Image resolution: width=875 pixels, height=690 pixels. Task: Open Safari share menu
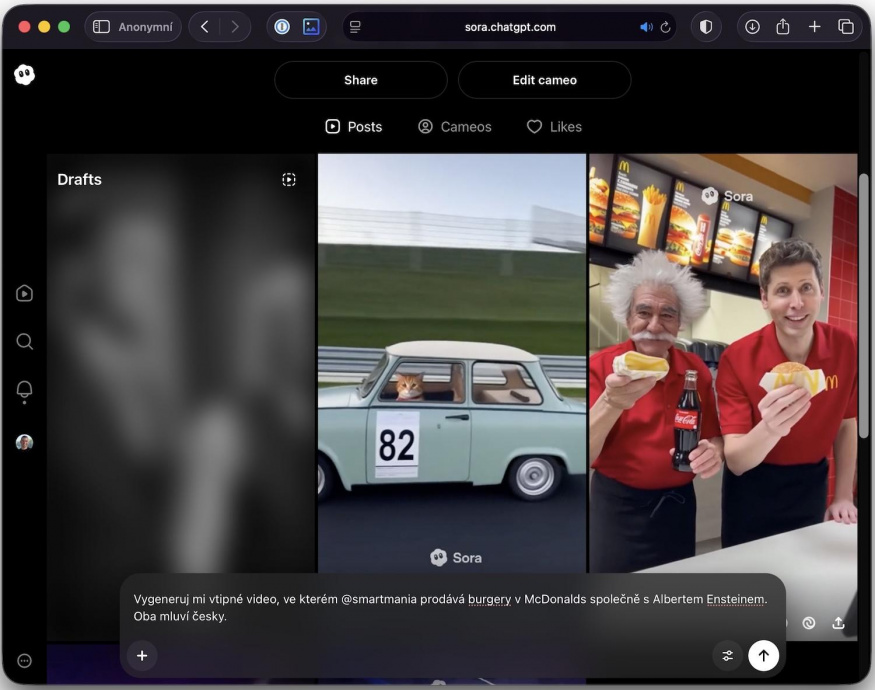[783, 27]
